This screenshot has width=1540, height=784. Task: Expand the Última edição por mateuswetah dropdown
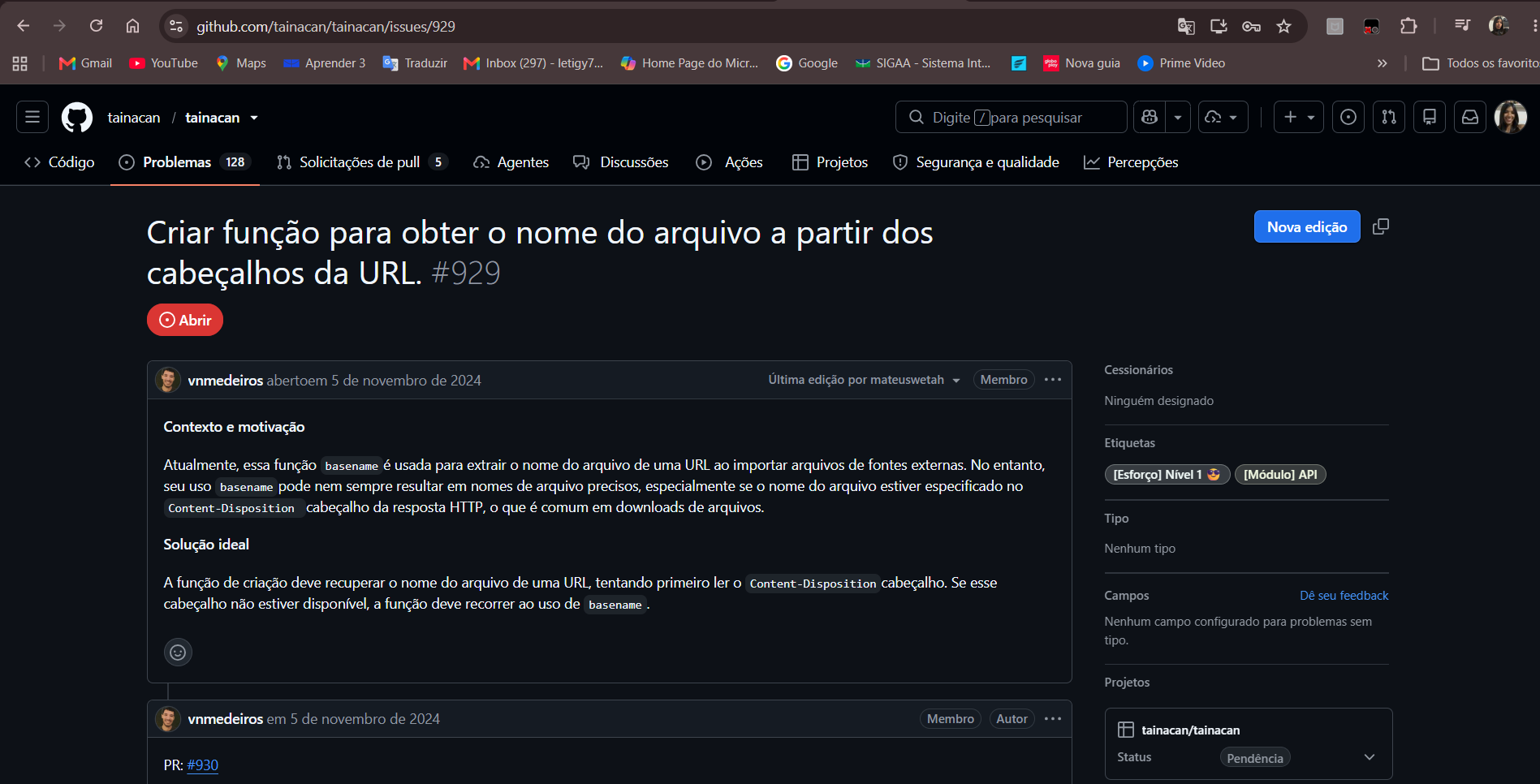coord(864,380)
